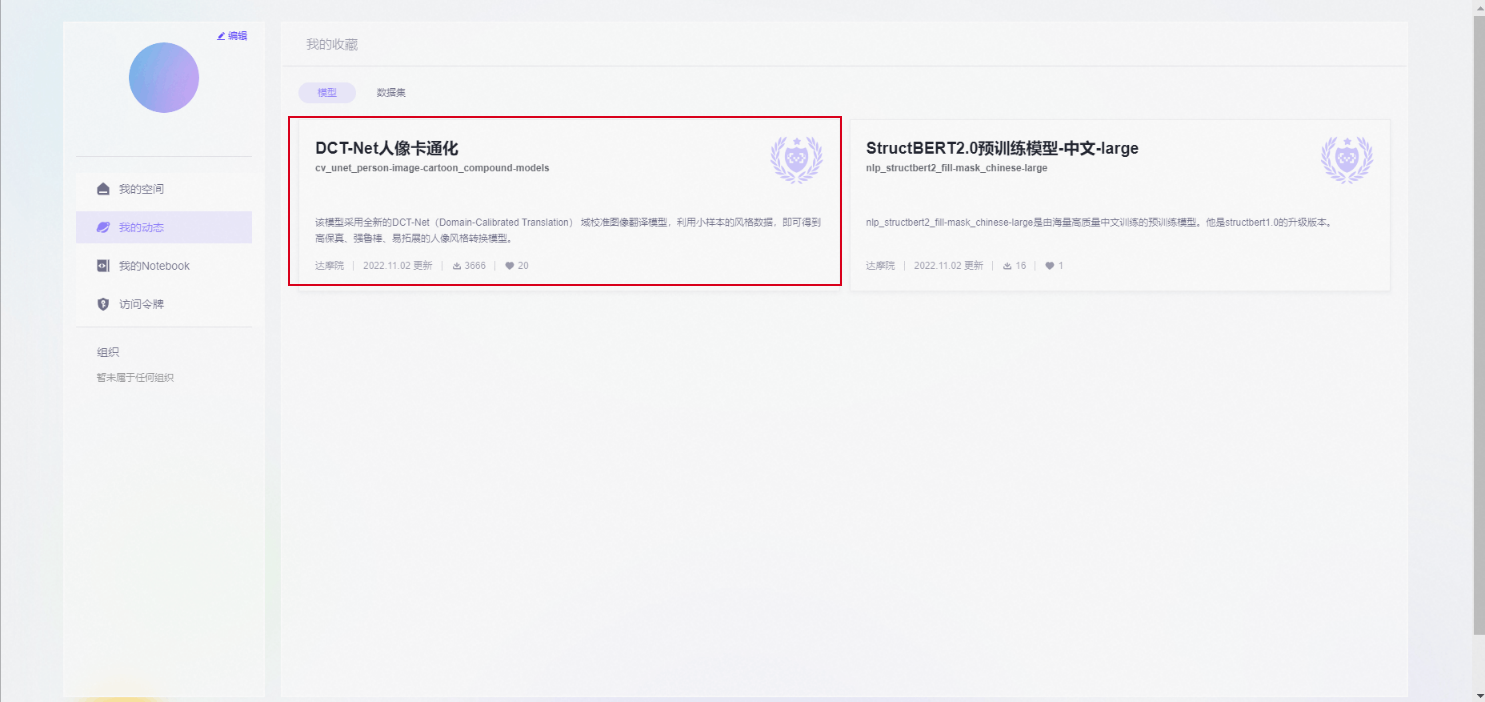Screen dimensions: 1485x702
Task: Switch to the 模型 tab
Action: pyautogui.click(x=326, y=91)
